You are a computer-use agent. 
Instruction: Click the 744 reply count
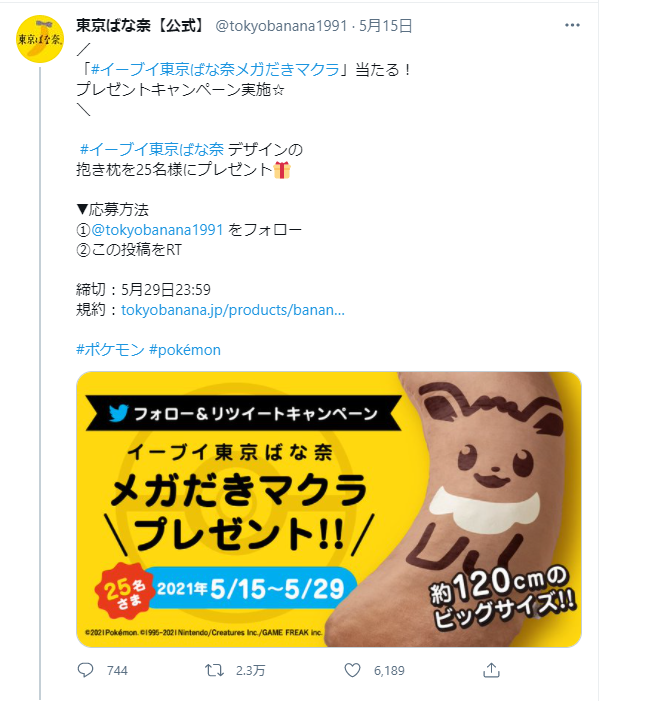pyautogui.click(x=117, y=671)
